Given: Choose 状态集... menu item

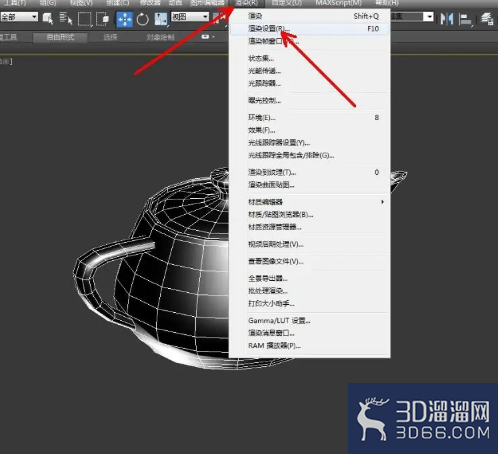Looking at the screenshot, I should pos(310,58).
